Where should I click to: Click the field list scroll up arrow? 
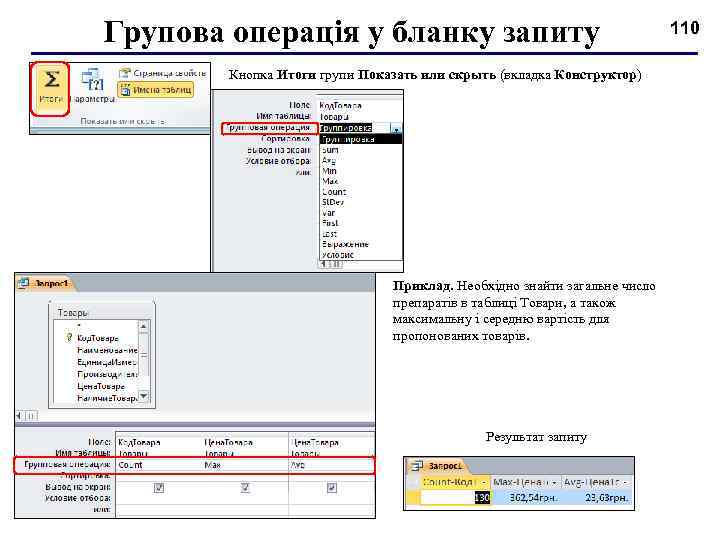144,326
